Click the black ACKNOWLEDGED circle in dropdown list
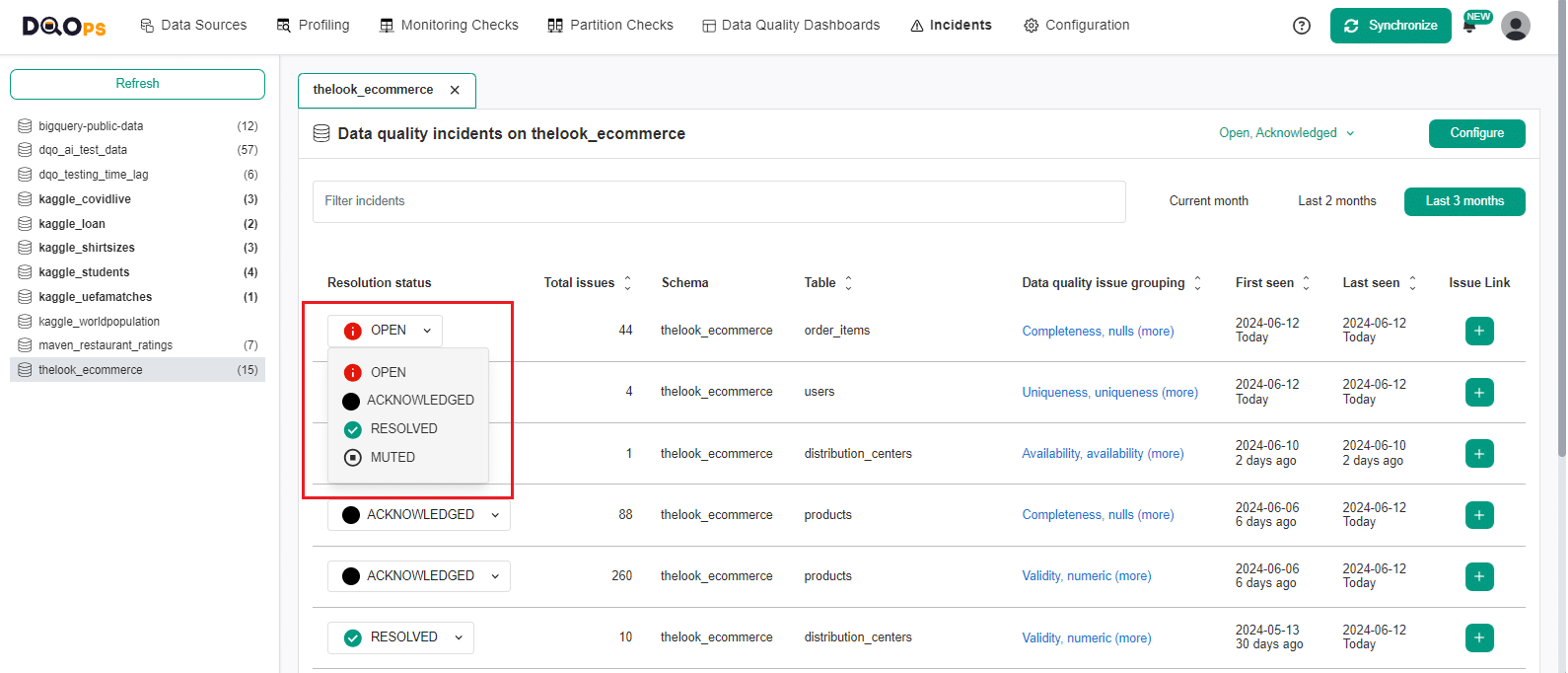This screenshot has width=1568, height=673. pos(351,401)
